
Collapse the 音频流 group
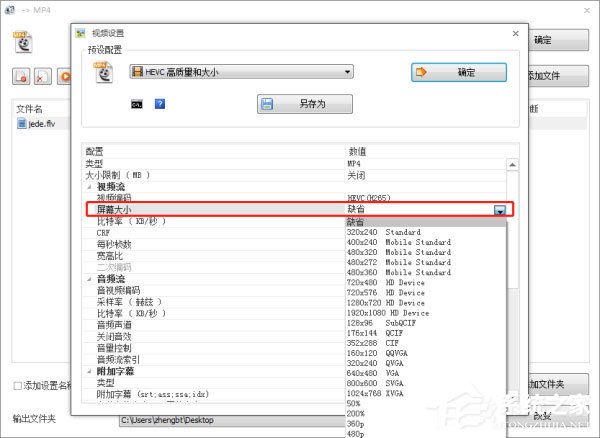click(89, 279)
